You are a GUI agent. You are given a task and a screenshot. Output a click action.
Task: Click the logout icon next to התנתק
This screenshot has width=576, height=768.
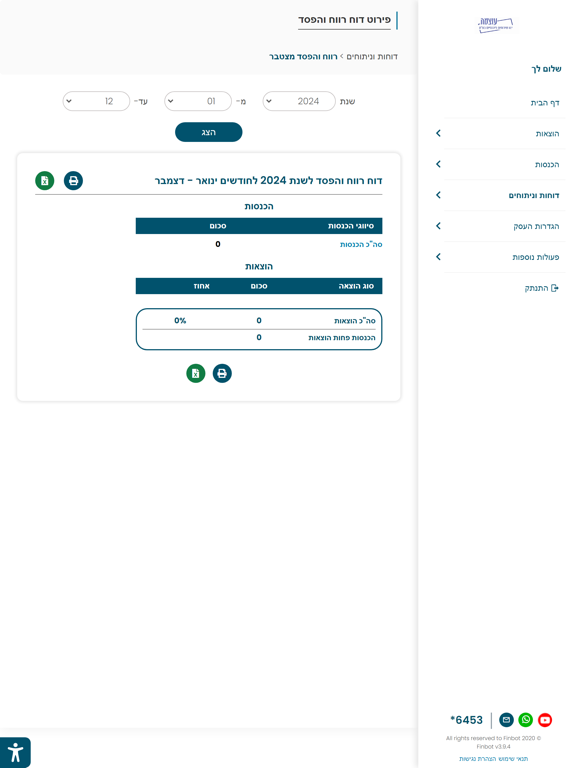pyautogui.click(x=554, y=288)
